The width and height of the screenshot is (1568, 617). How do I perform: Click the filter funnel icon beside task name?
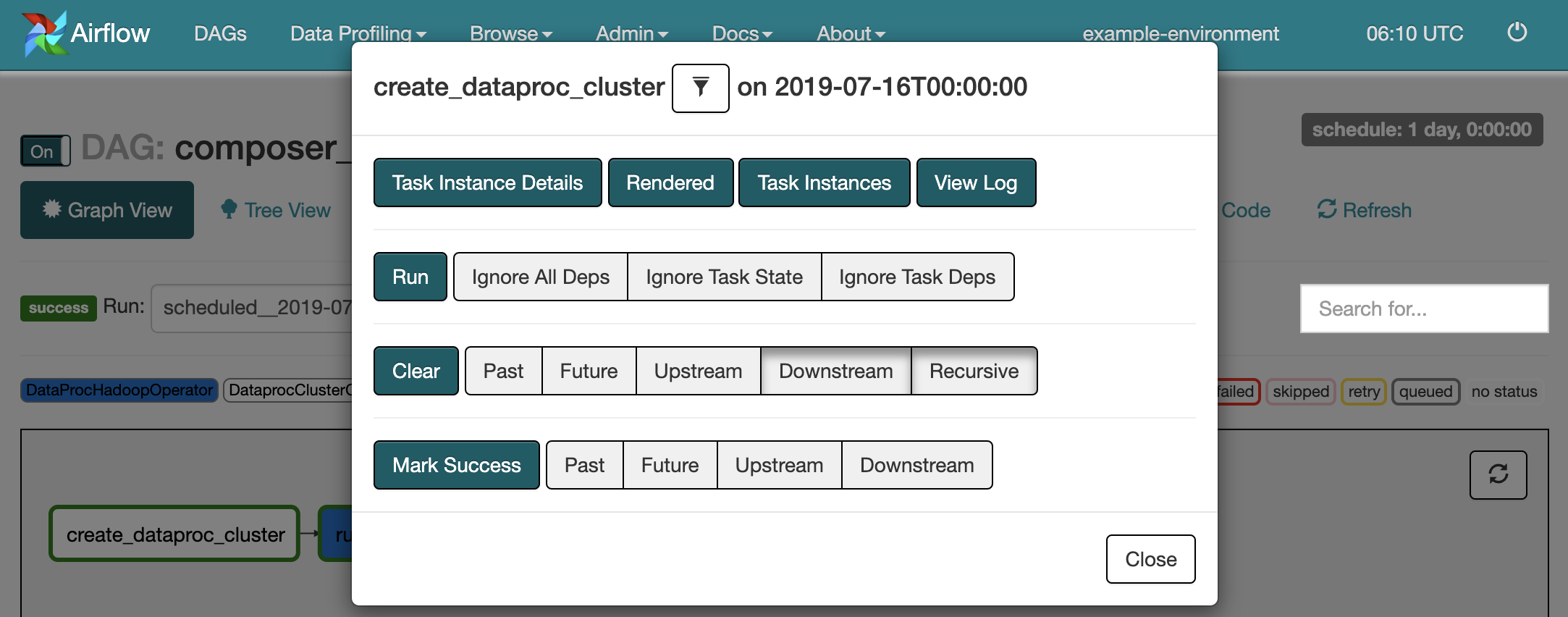click(x=700, y=88)
